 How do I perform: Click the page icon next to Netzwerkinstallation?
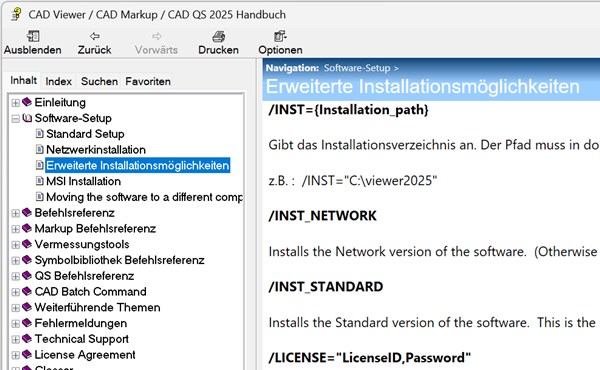[x=39, y=149]
